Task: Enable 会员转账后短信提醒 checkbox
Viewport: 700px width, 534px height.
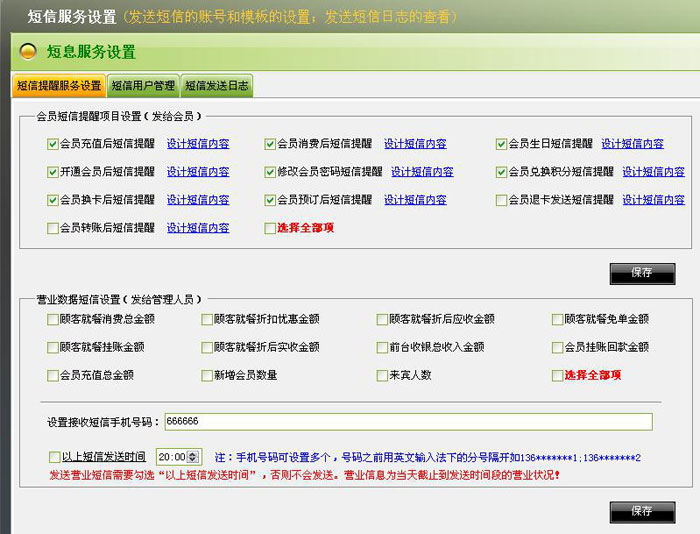Action: [53, 228]
